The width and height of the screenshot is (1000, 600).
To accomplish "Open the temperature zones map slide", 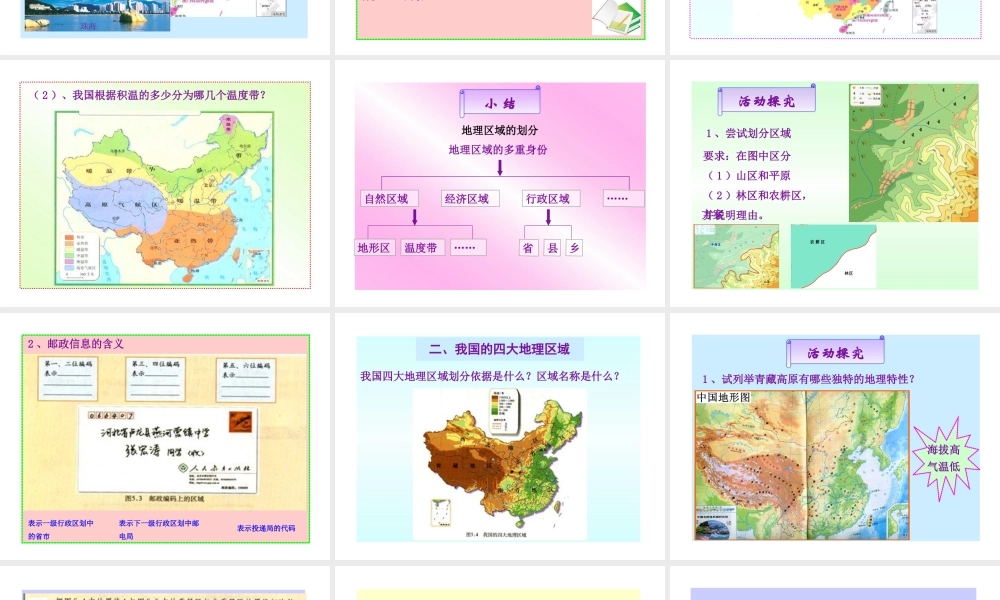I will tap(165, 185).
